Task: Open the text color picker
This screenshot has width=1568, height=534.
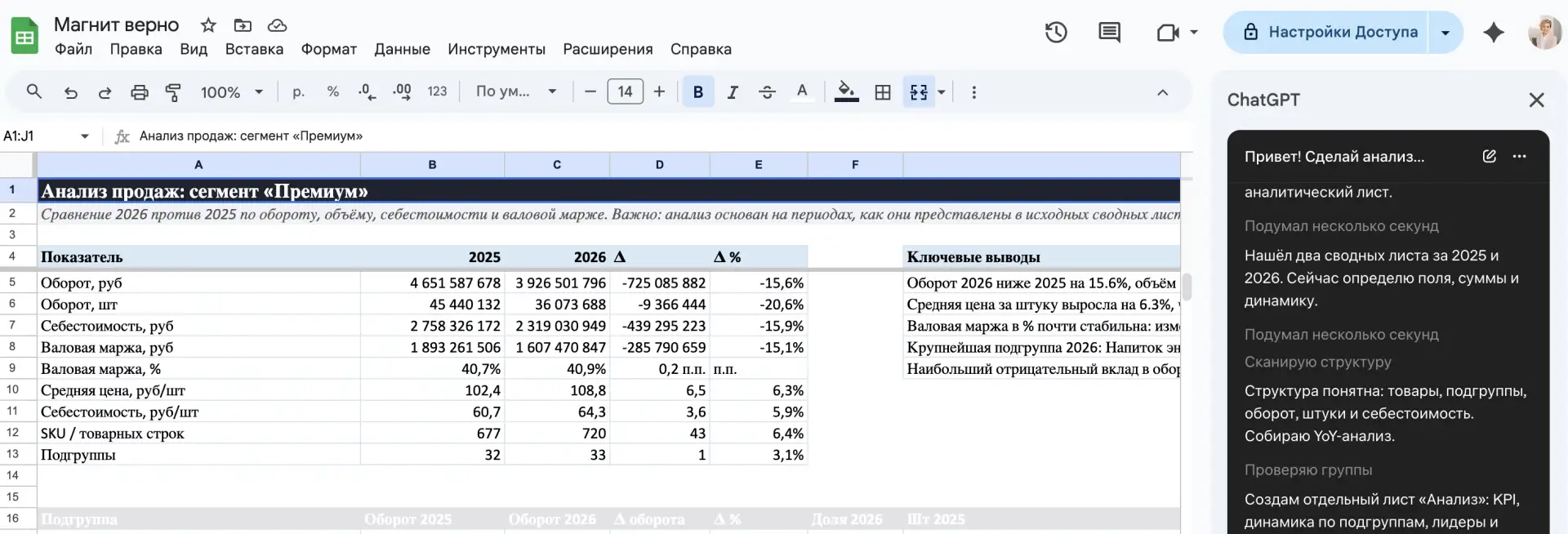Action: point(802,92)
